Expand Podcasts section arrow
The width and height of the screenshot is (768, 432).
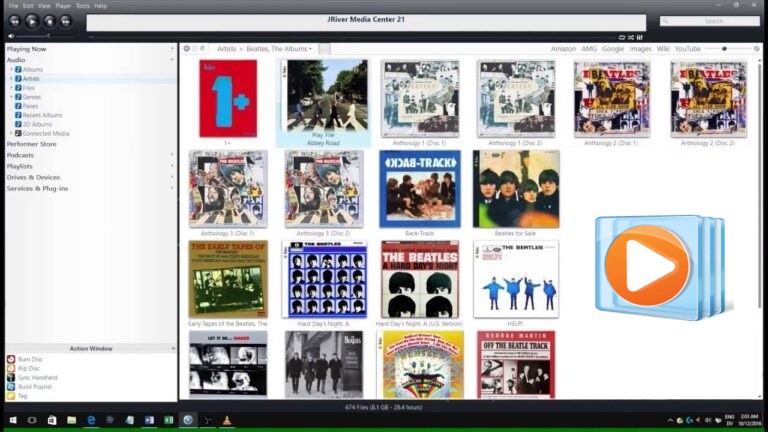pos(172,155)
